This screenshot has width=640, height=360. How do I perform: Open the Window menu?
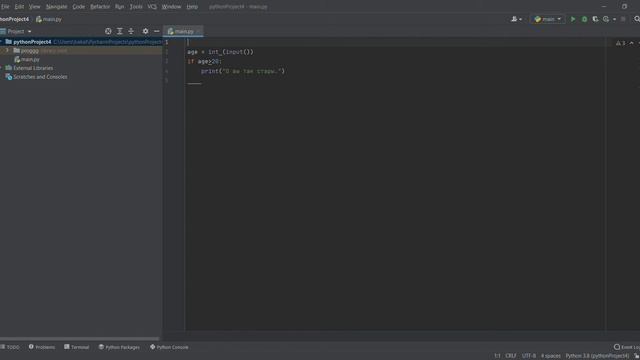(171, 7)
